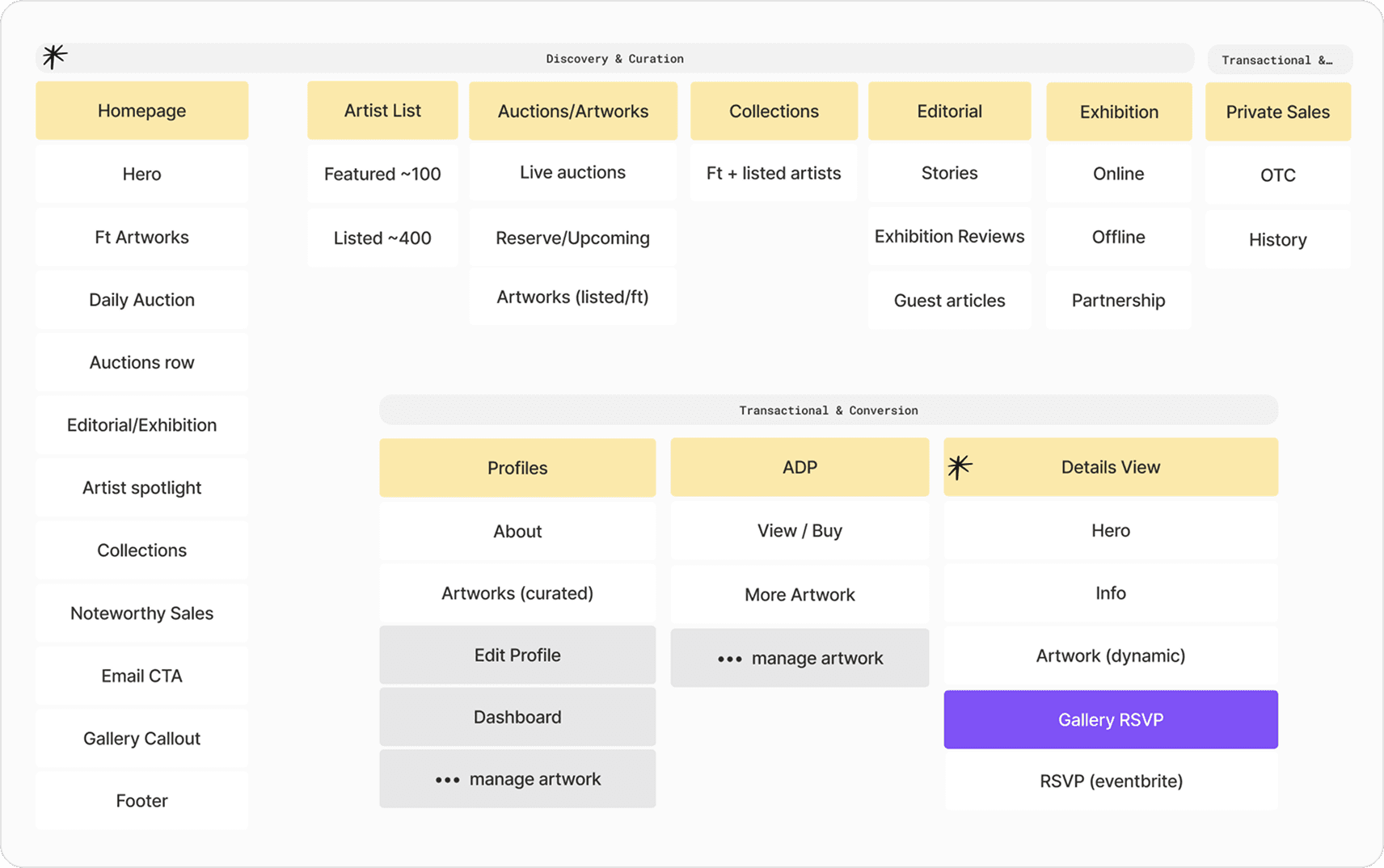
Task: Open the Homepage header card
Action: (141, 111)
